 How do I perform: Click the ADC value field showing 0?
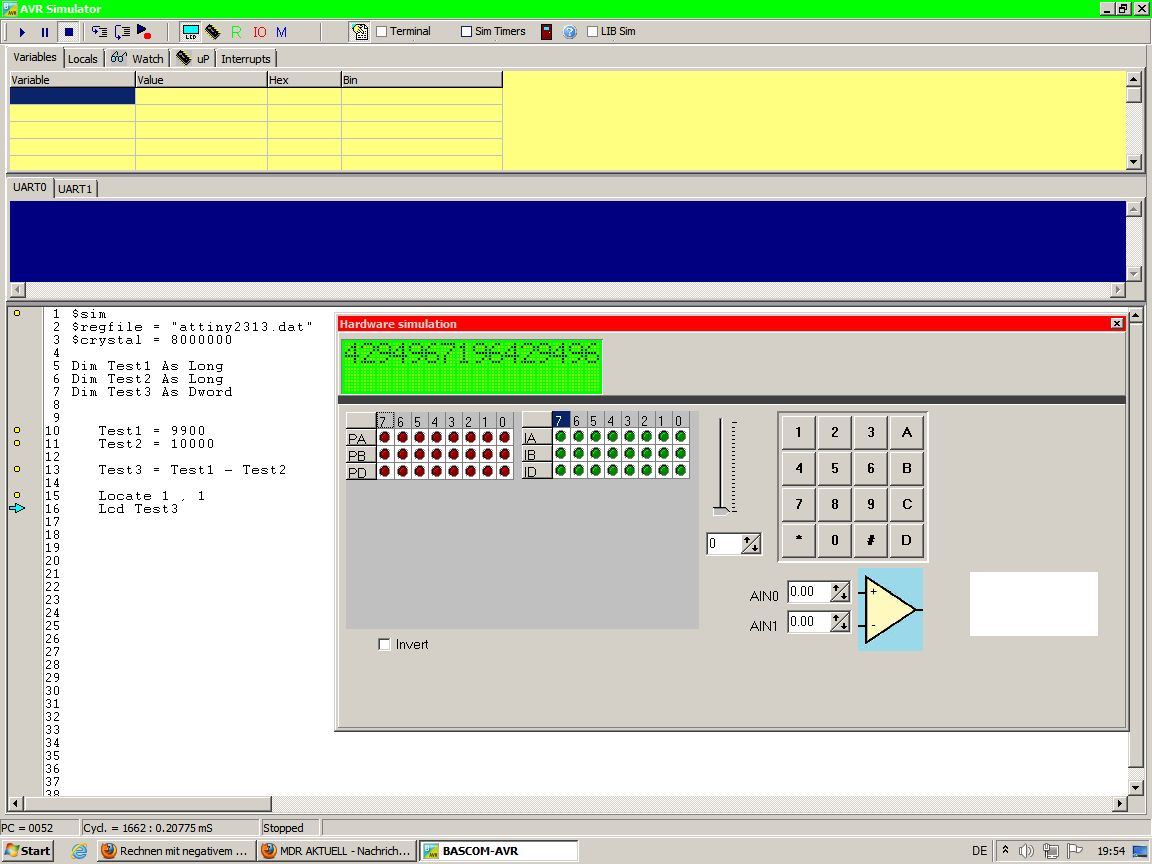pyautogui.click(x=724, y=544)
